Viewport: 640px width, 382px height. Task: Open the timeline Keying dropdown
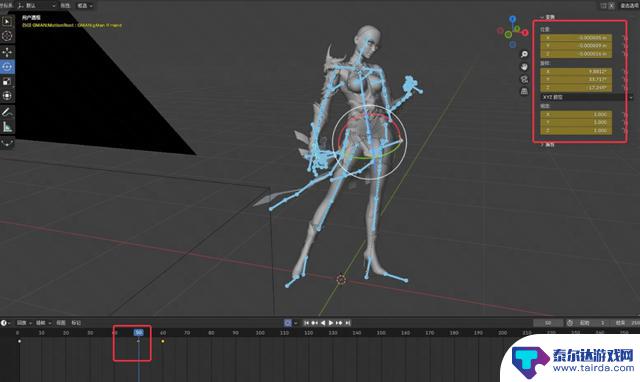43,323
